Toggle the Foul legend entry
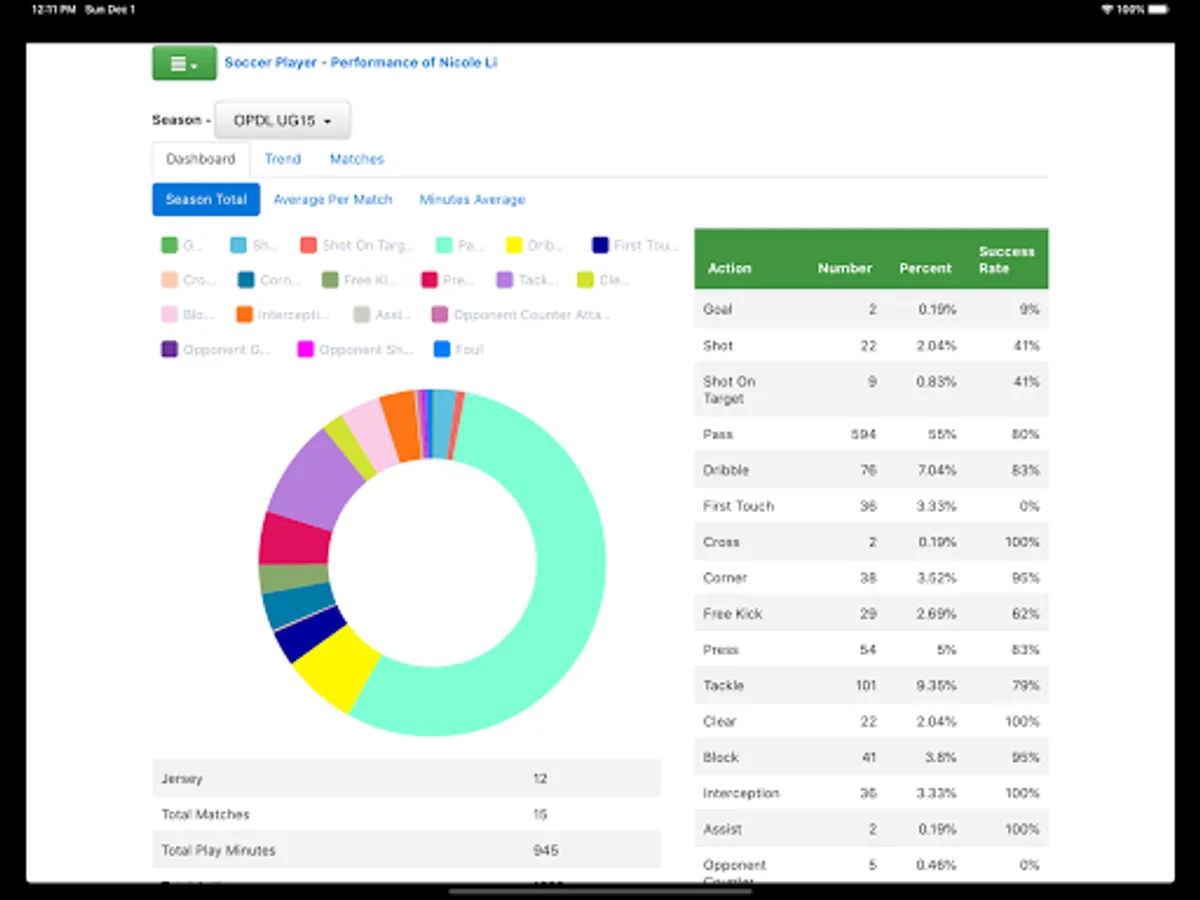The image size is (1200, 900). click(x=457, y=349)
